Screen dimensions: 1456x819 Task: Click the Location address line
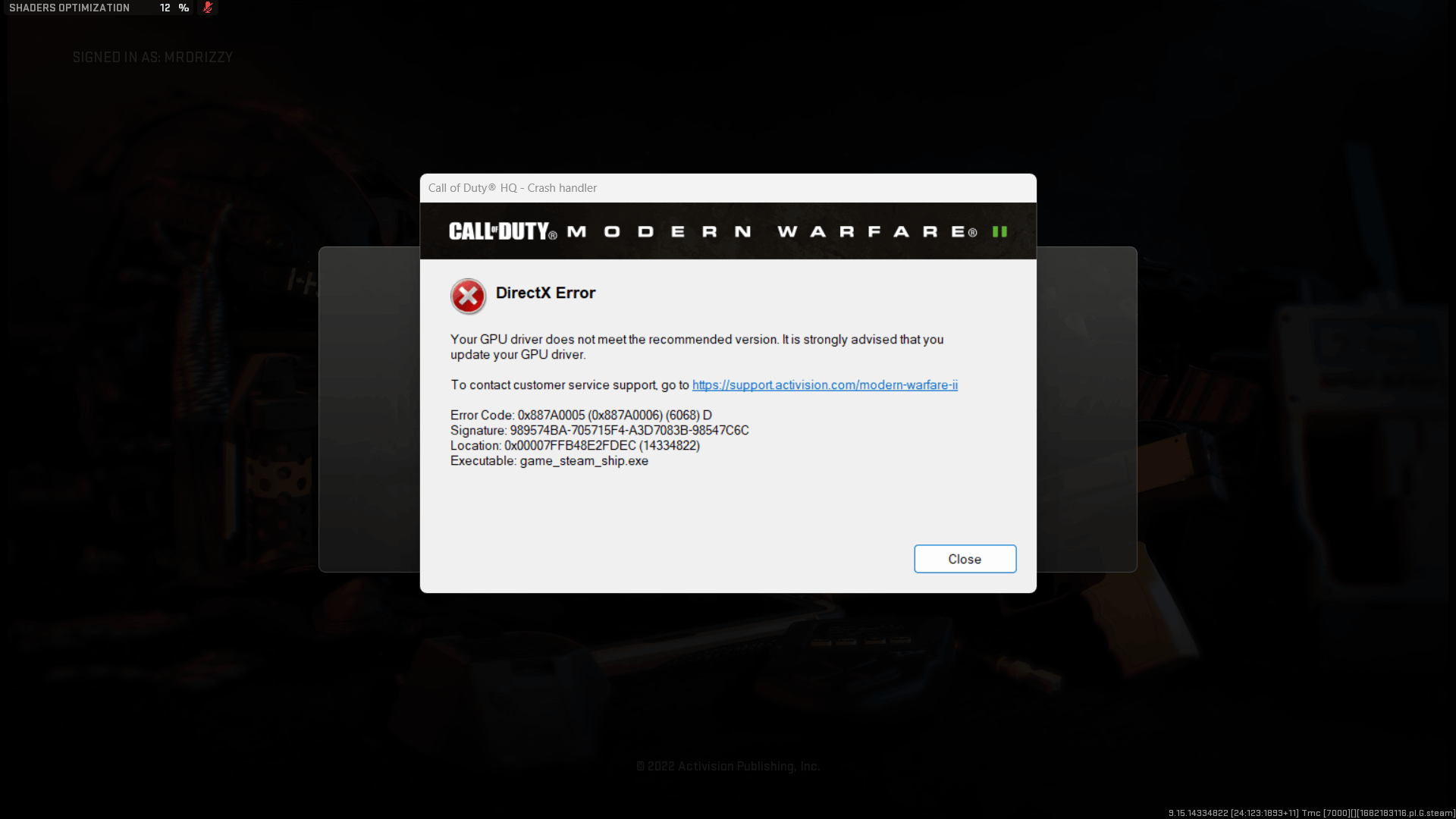click(575, 446)
